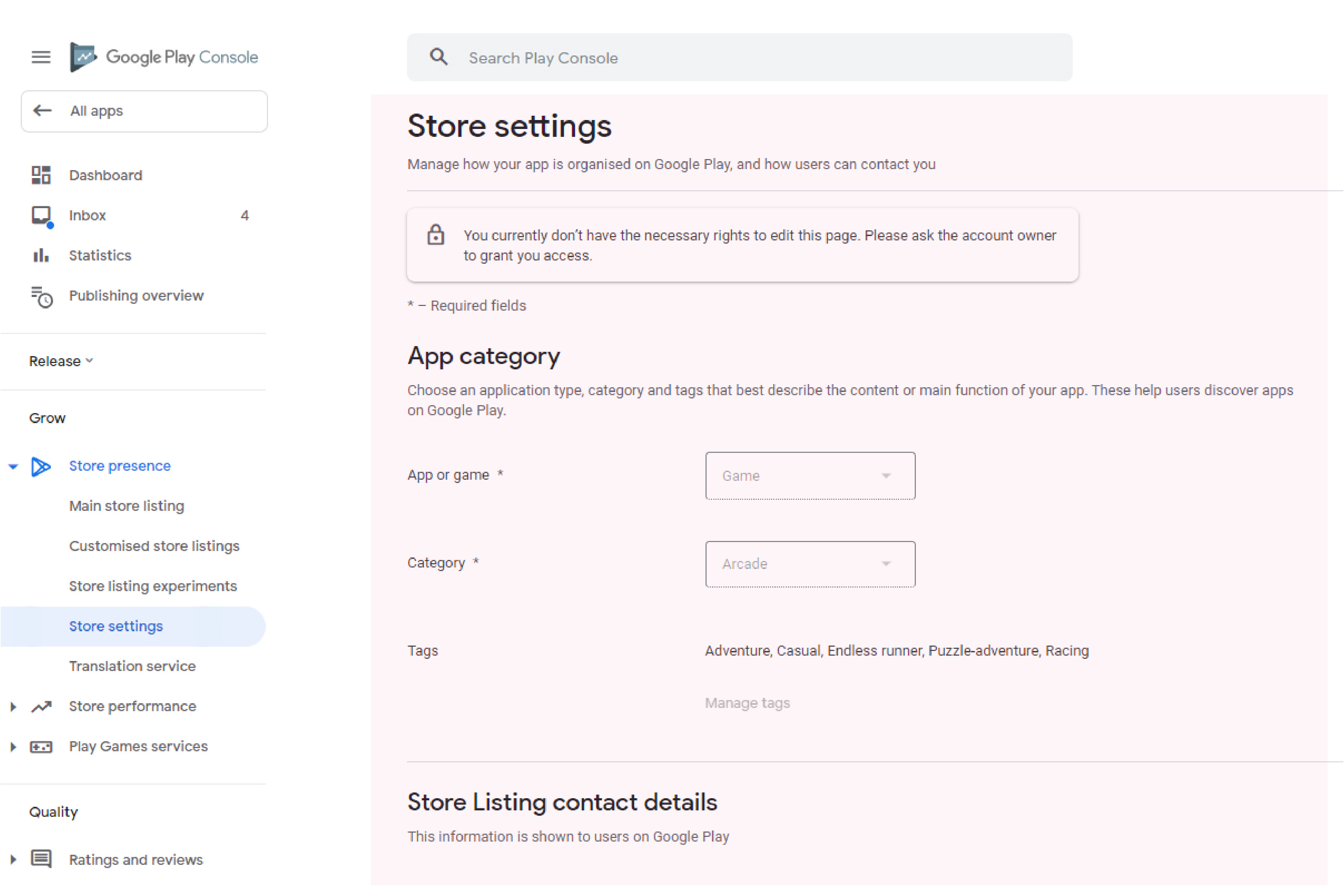Screen dimensions: 1344x896
Task: Click the Google Play Console logo icon
Action: tap(84, 57)
